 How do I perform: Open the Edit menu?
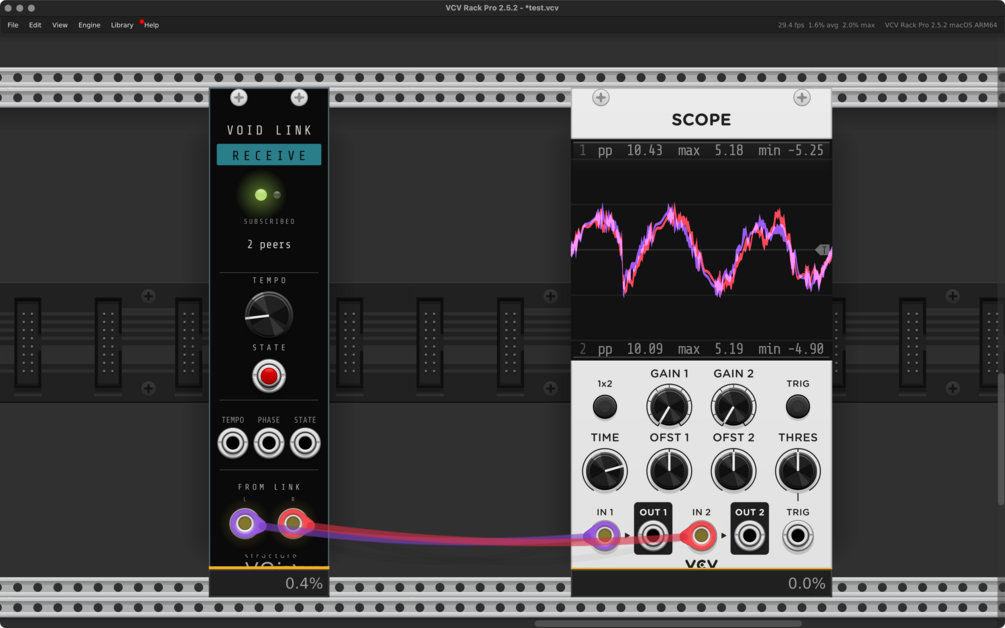35,25
